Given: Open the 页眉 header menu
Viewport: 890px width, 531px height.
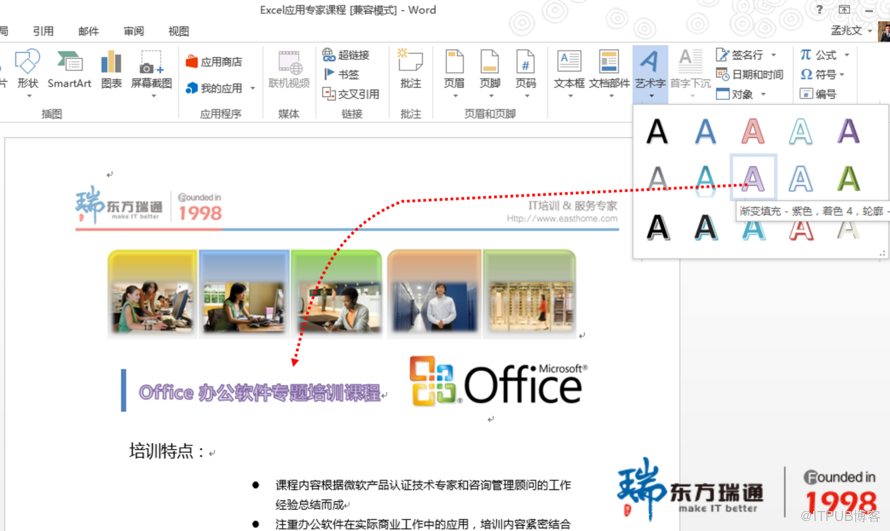Looking at the screenshot, I should (454, 71).
